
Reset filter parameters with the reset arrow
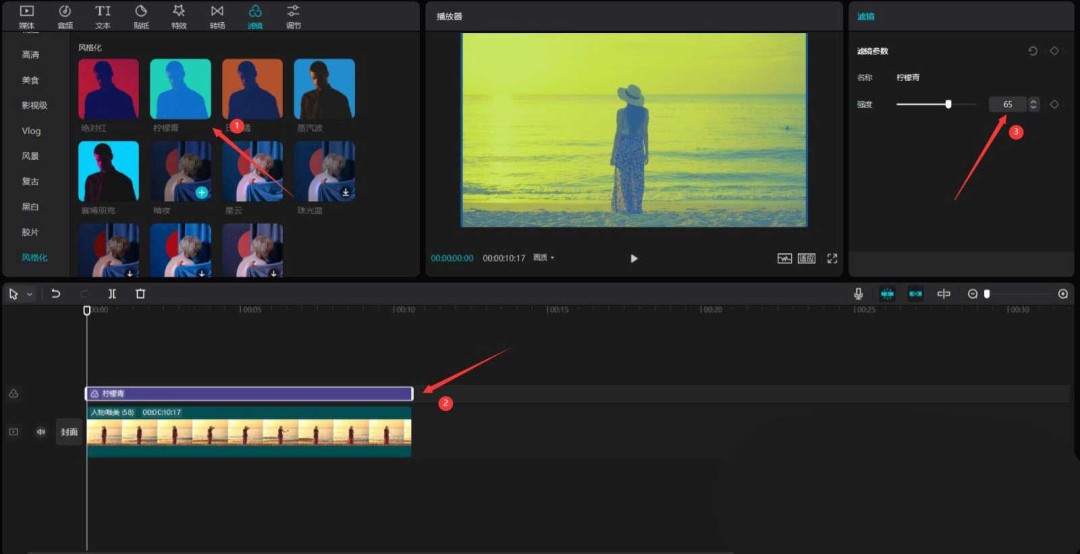pyautogui.click(x=1033, y=51)
